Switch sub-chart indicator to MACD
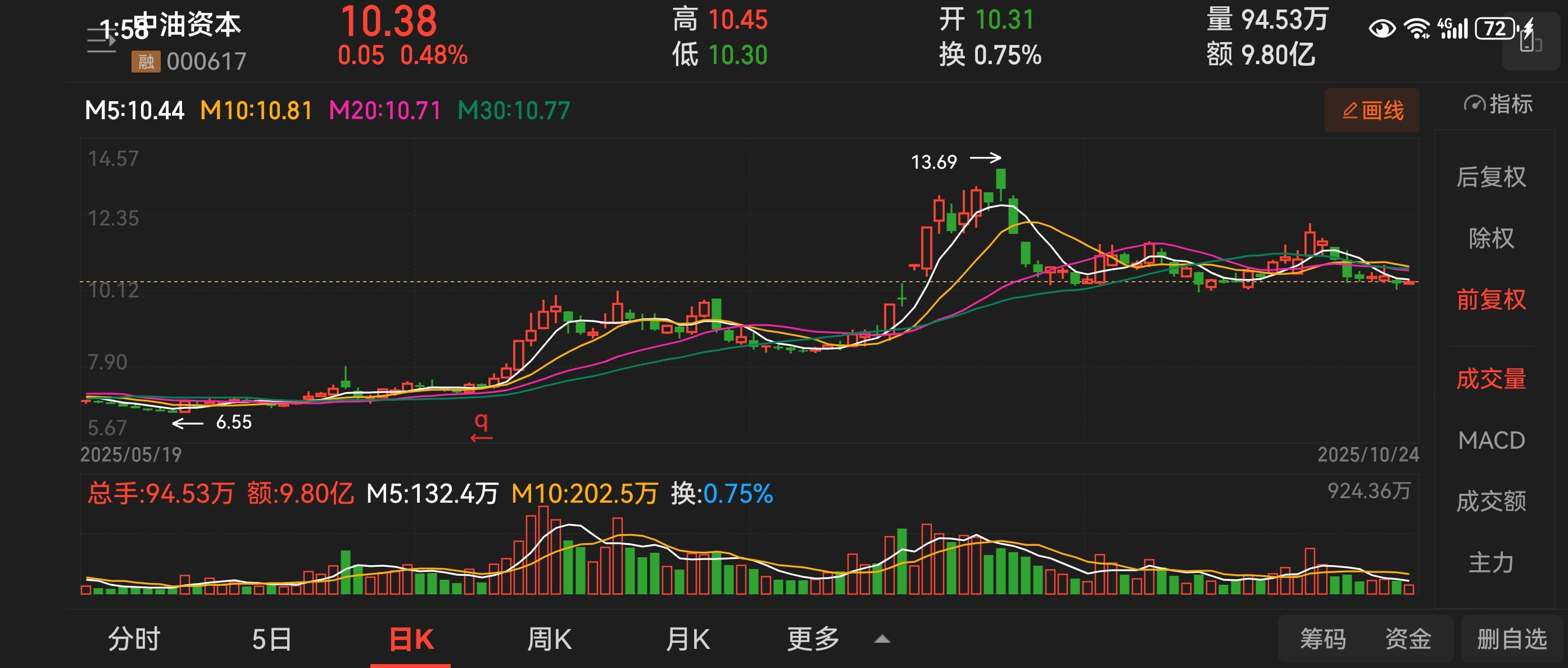 pos(1490,440)
